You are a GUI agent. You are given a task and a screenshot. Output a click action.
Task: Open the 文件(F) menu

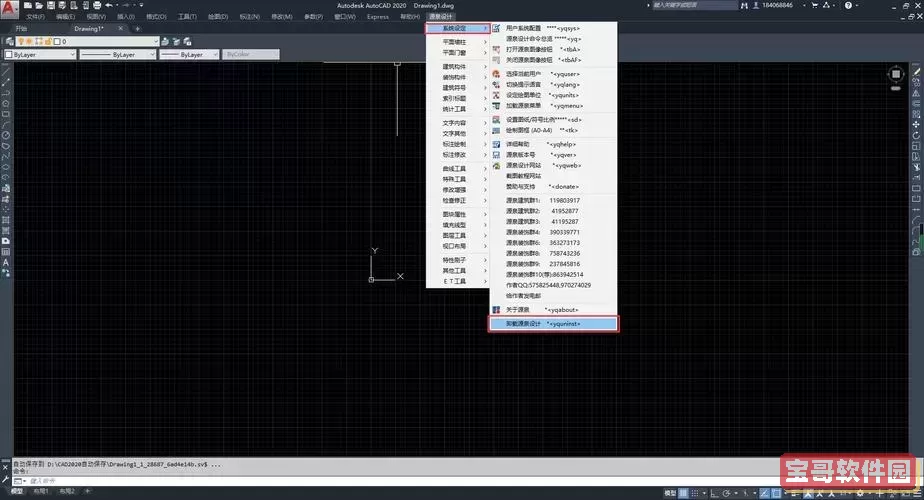[35, 17]
